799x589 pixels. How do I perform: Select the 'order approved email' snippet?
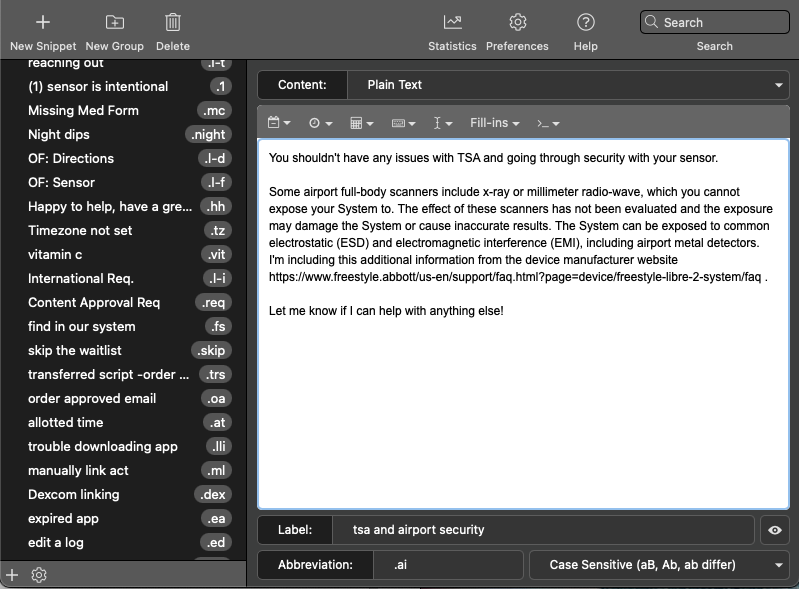[123, 398]
